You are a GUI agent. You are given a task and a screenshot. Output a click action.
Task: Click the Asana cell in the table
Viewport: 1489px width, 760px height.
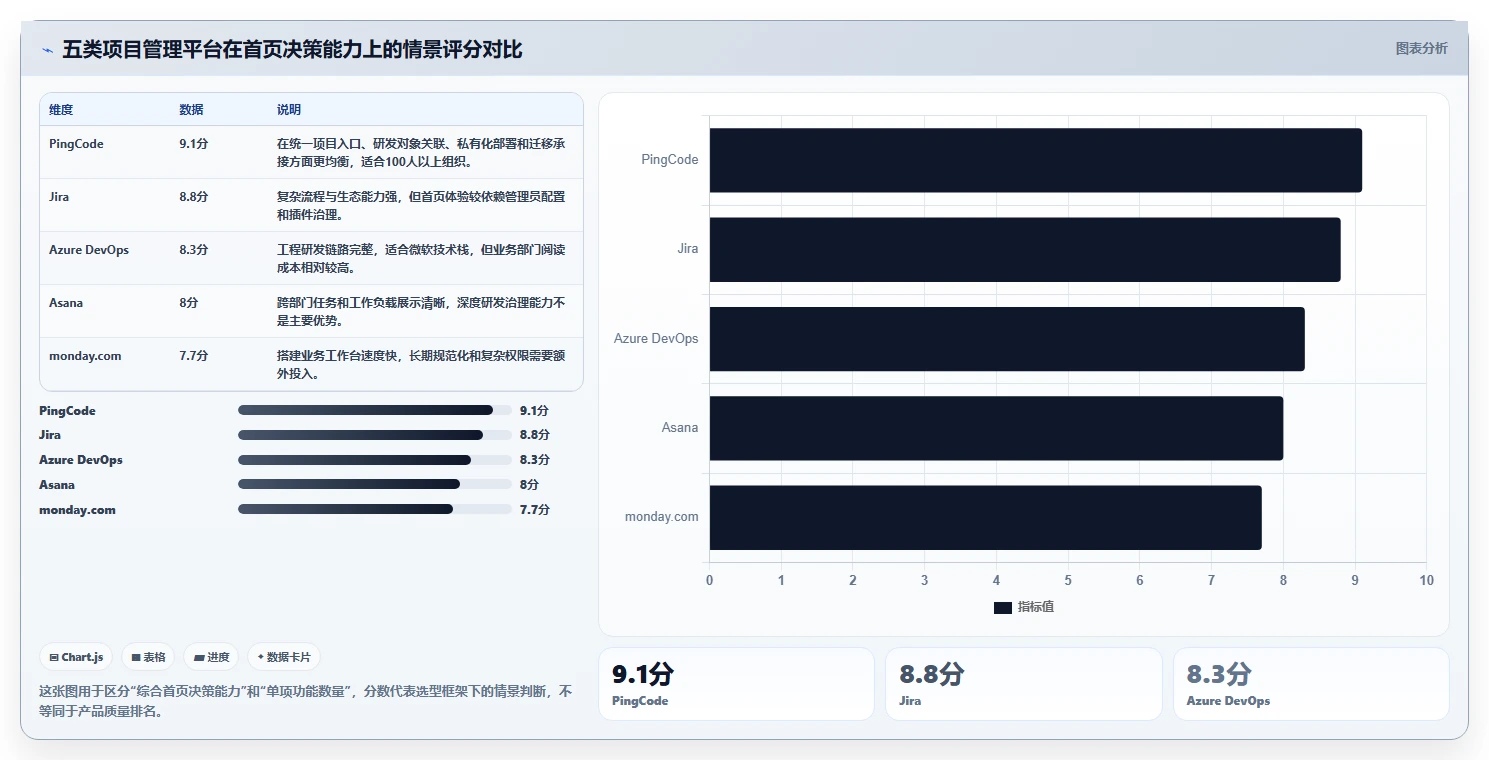tap(66, 303)
